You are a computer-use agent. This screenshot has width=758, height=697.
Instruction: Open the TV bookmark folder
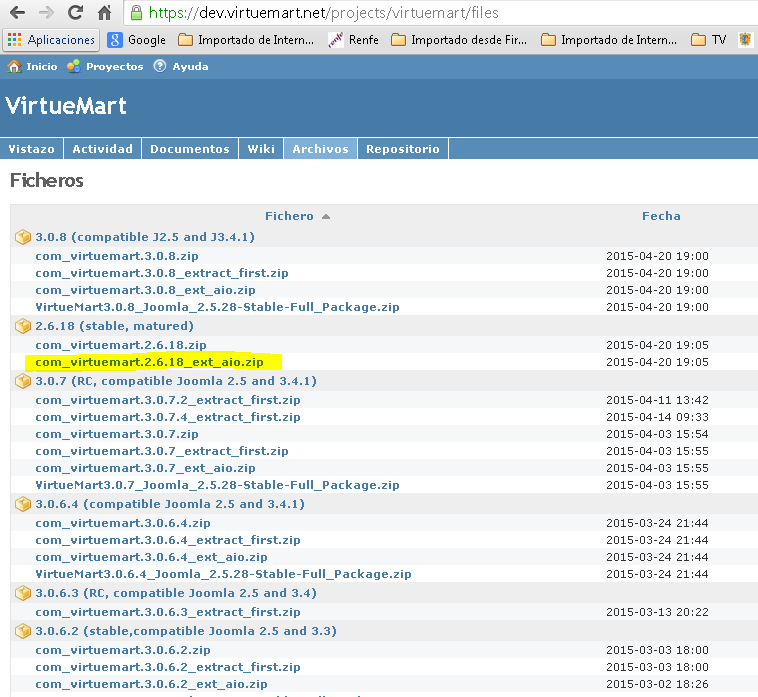[x=709, y=40]
